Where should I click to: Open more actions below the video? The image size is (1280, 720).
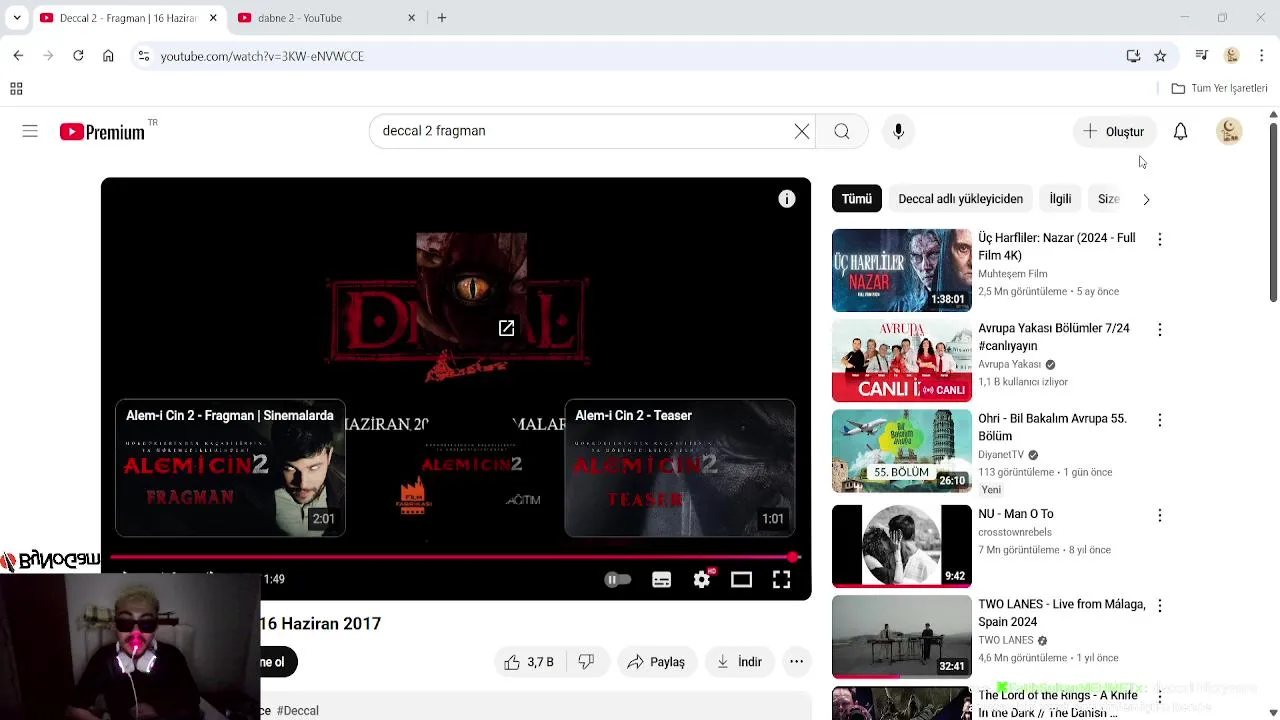(x=796, y=662)
